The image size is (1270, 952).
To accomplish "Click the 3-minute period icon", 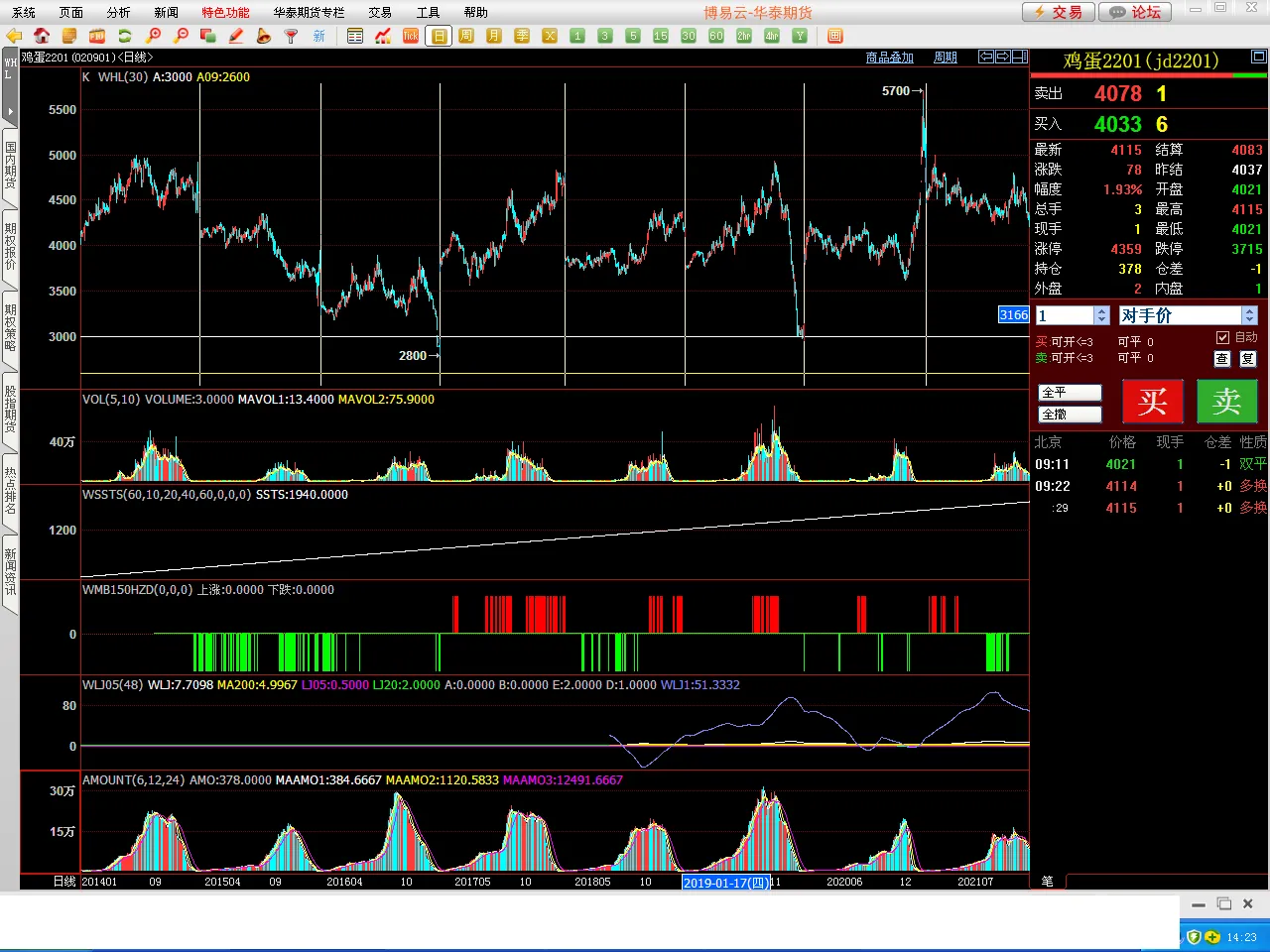I will (605, 36).
